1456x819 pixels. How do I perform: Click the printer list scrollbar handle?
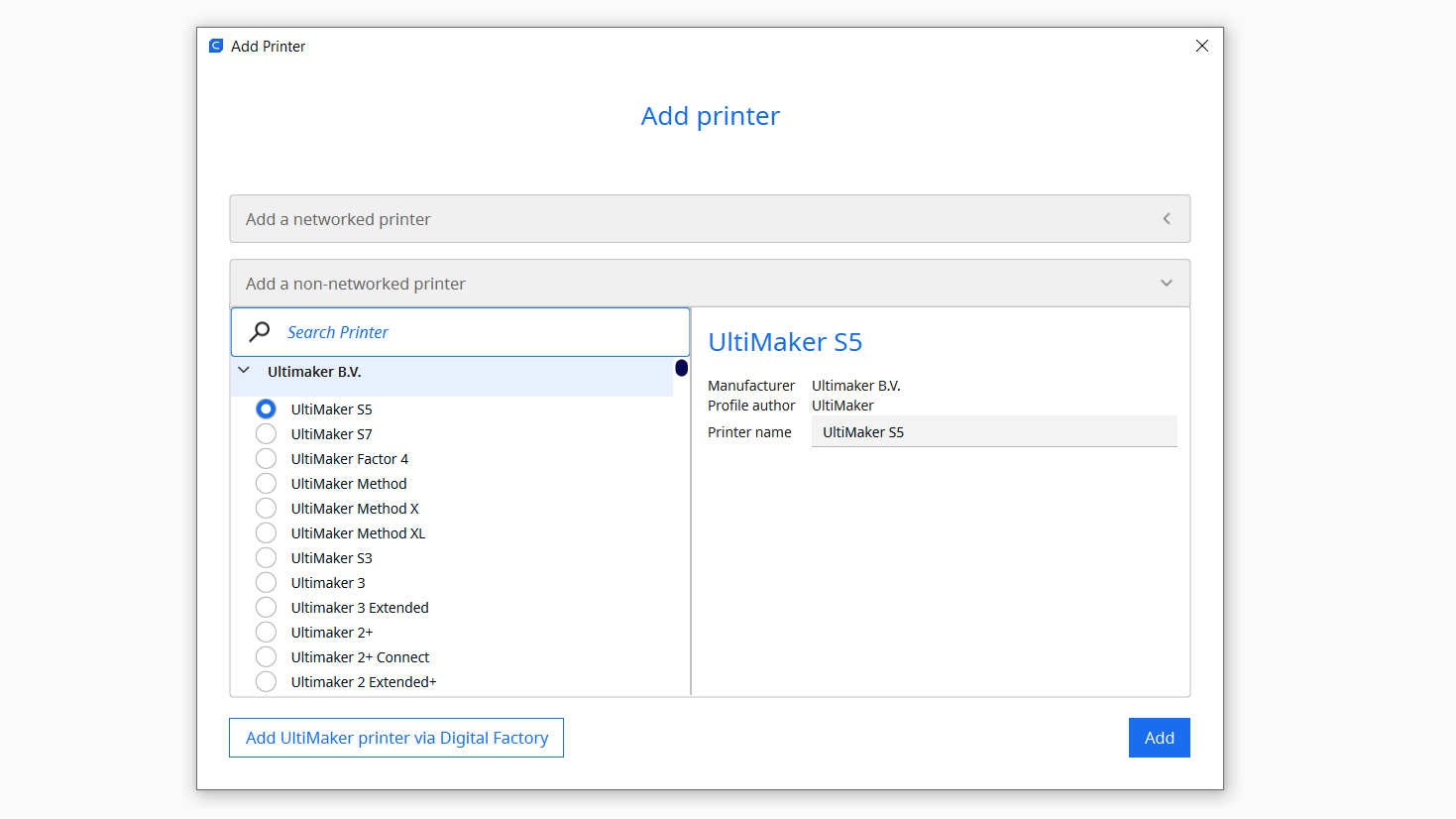click(682, 368)
